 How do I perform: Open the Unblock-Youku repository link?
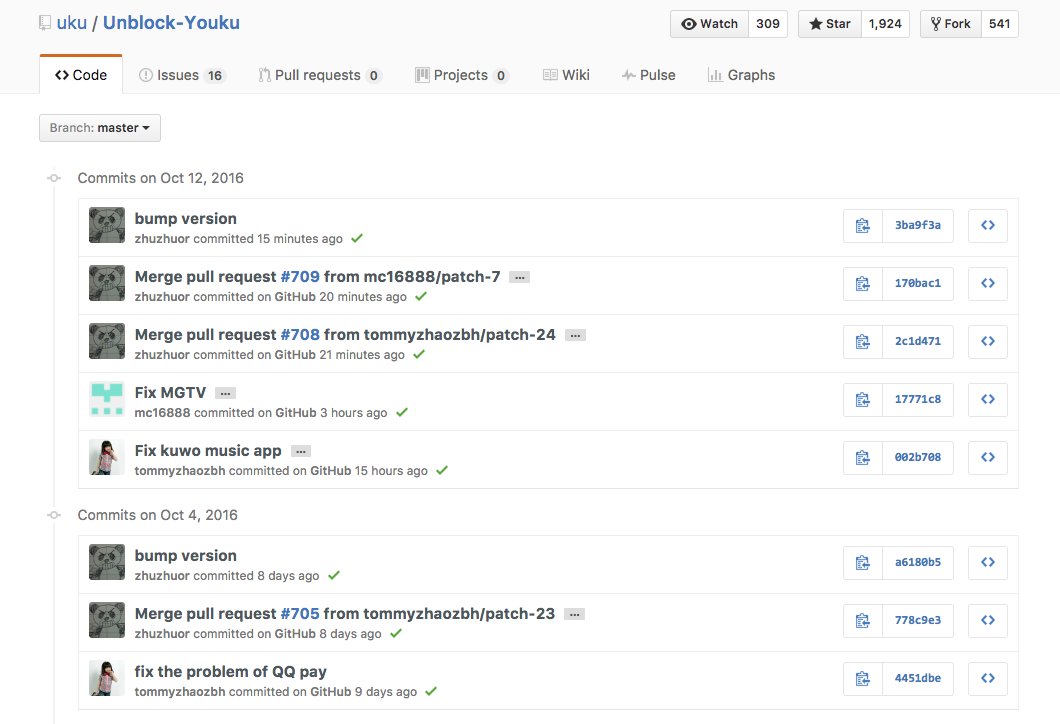[x=171, y=23]
